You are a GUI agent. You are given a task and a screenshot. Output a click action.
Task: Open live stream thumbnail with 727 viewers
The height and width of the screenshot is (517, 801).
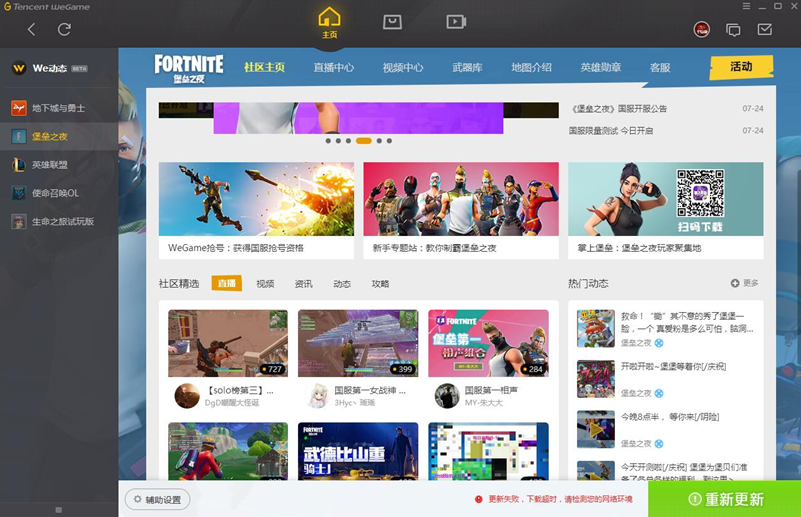point(228,343)
